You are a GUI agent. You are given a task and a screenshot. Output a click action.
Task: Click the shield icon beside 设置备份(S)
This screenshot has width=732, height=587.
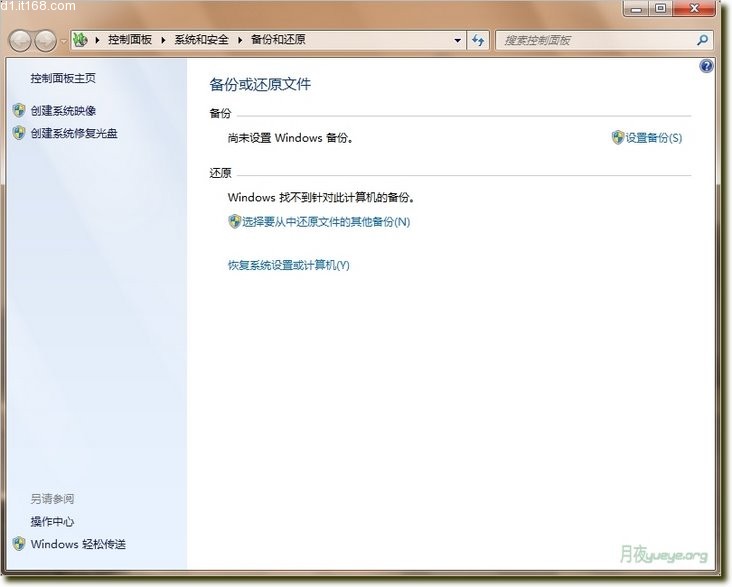click(x=618, y=137)
